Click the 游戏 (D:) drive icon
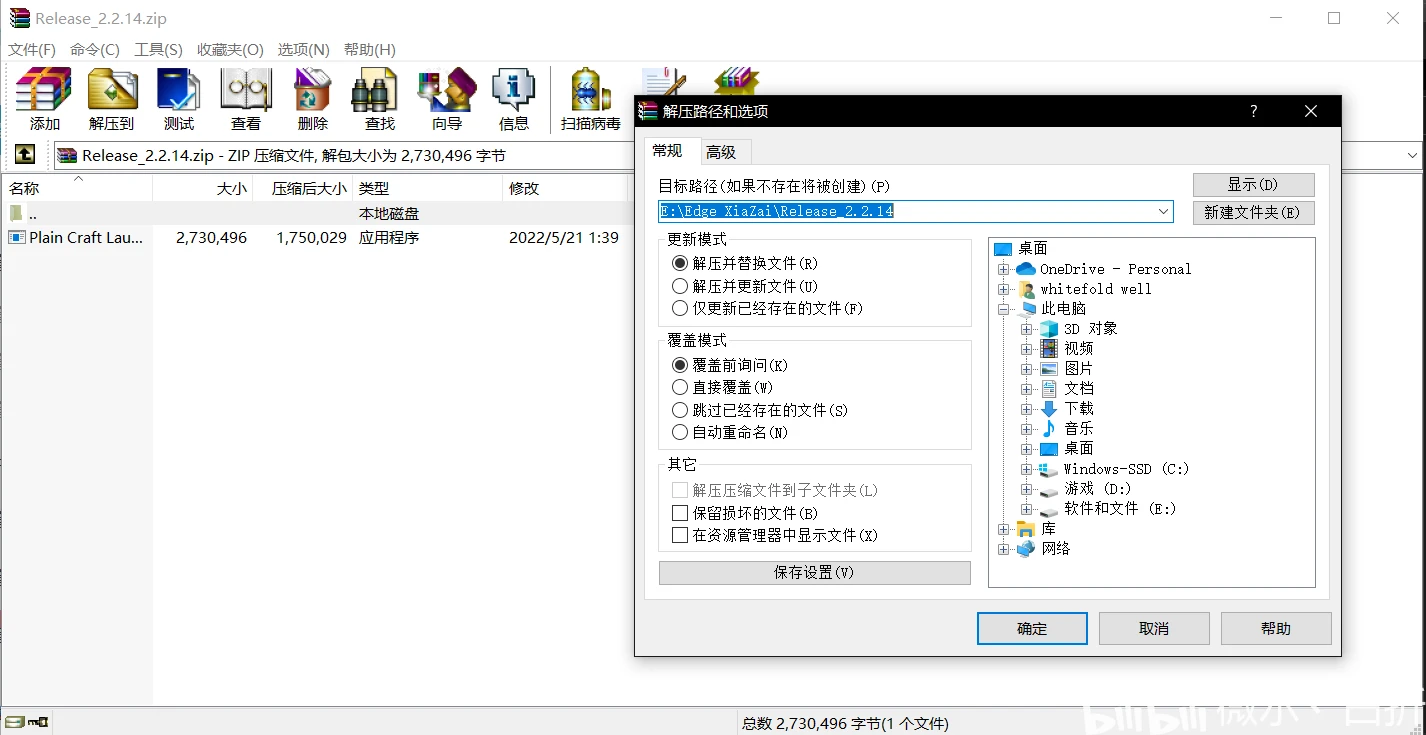Screen dimensions: 1426x735 (x=1049, y=490)
